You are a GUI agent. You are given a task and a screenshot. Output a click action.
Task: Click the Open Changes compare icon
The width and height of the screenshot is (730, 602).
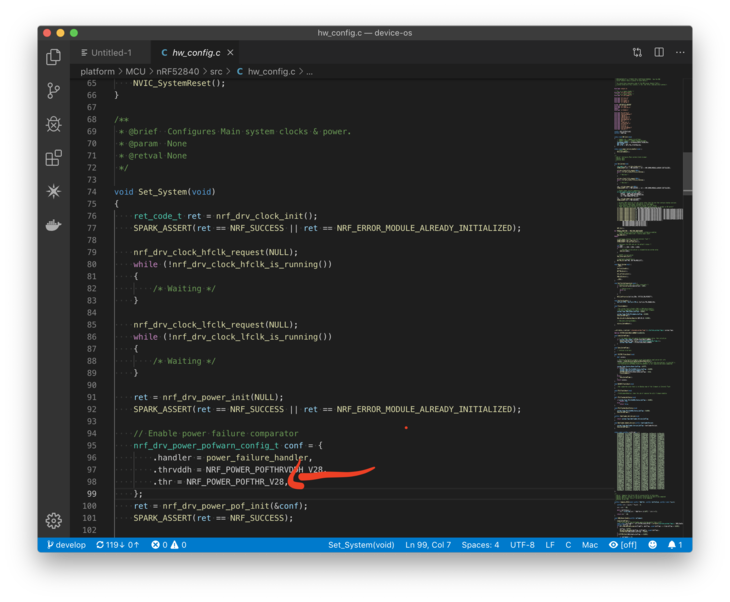click(x=637, y=53)
